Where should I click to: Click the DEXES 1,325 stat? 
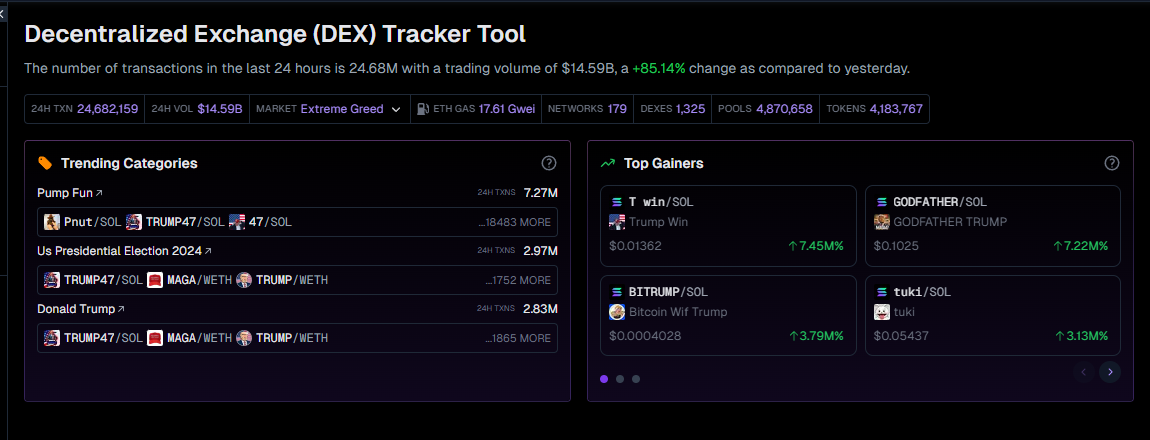pos(673,109)
